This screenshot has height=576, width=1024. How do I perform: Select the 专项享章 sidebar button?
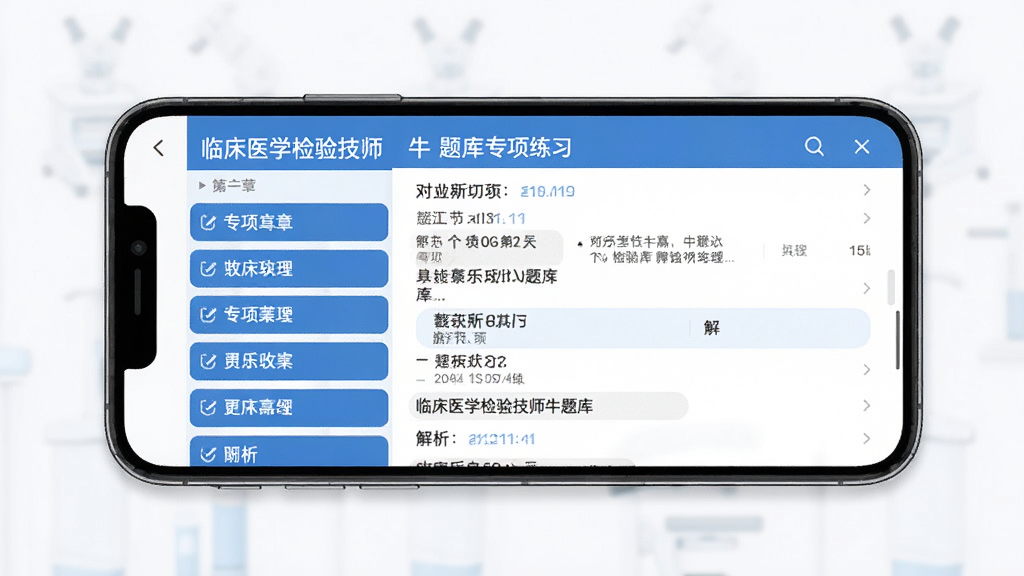289,222
